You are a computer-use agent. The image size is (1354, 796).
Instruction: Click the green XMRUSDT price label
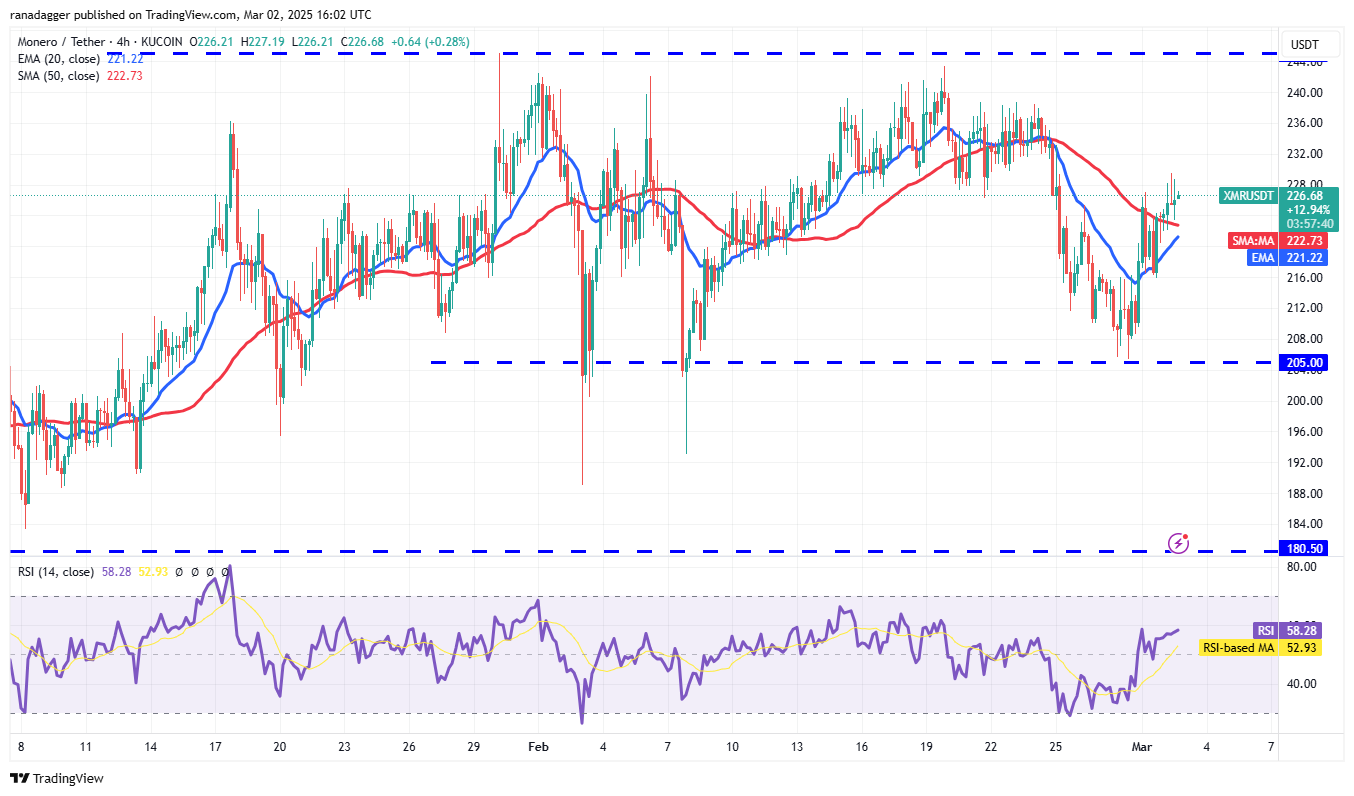click(x=1249, y=196)
